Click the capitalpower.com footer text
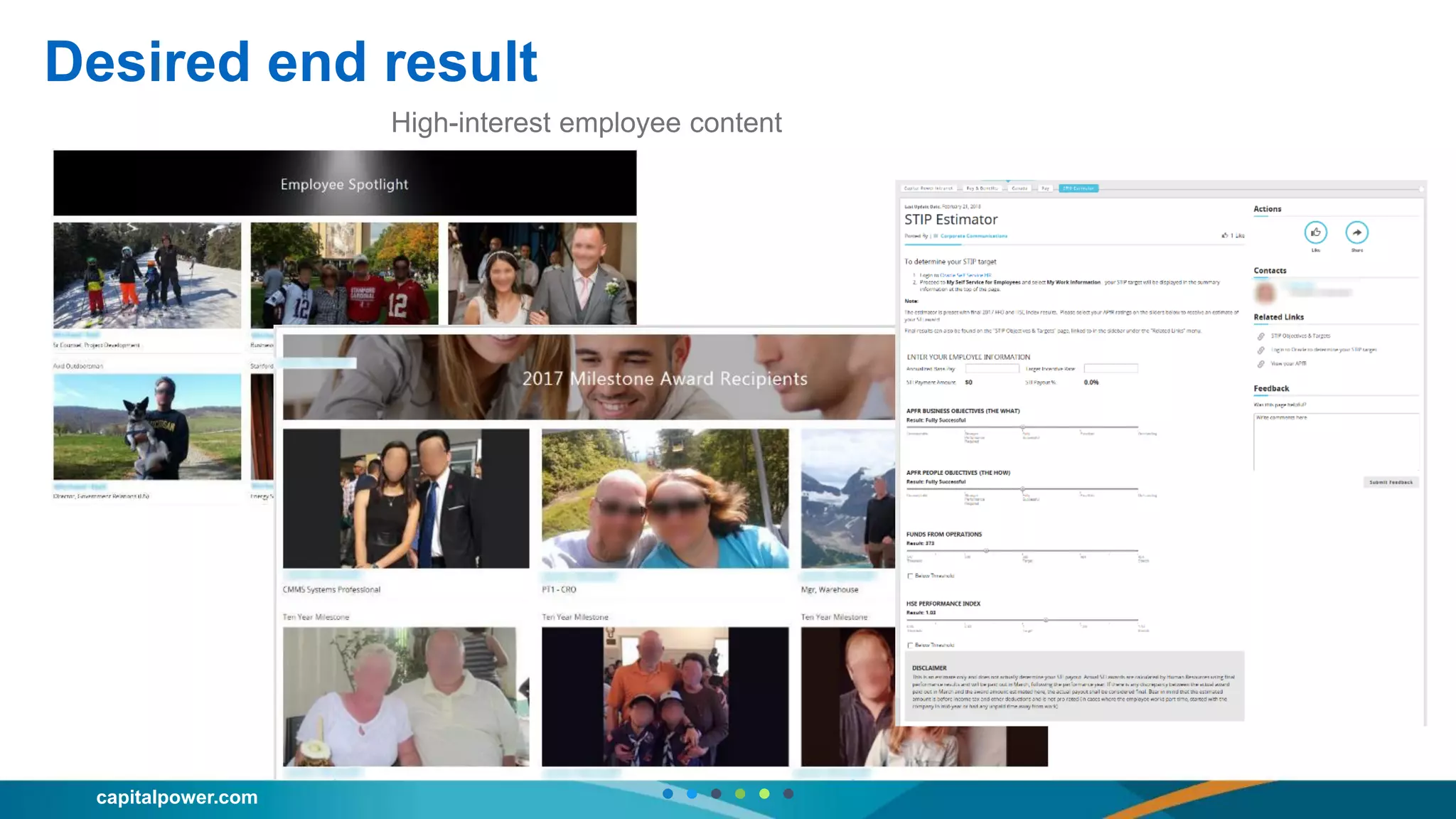Image resolution: width=1456 pixels, height=819 pixels. point(177,797)
